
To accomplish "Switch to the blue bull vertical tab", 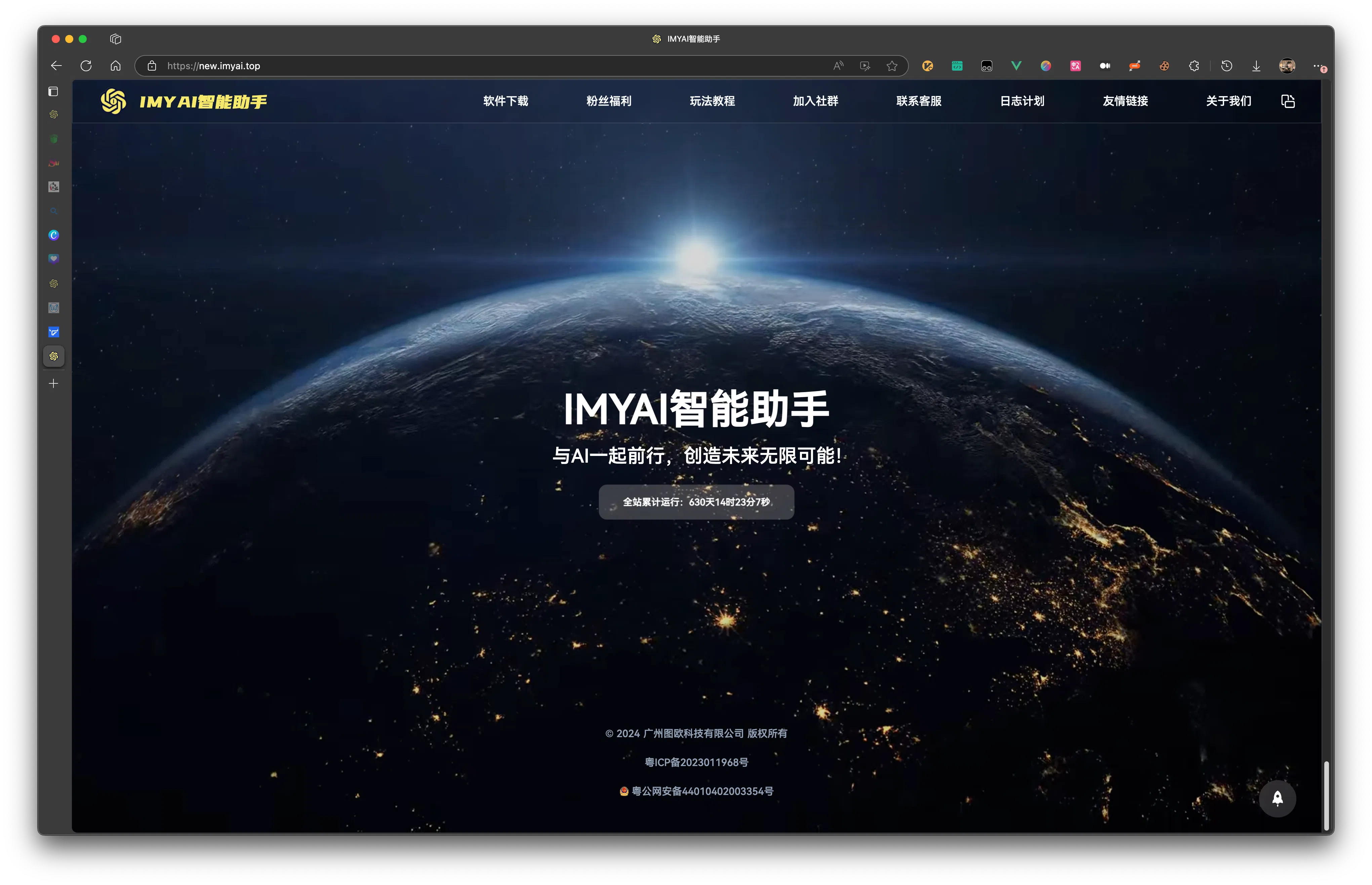I will [x=53, y=332].
